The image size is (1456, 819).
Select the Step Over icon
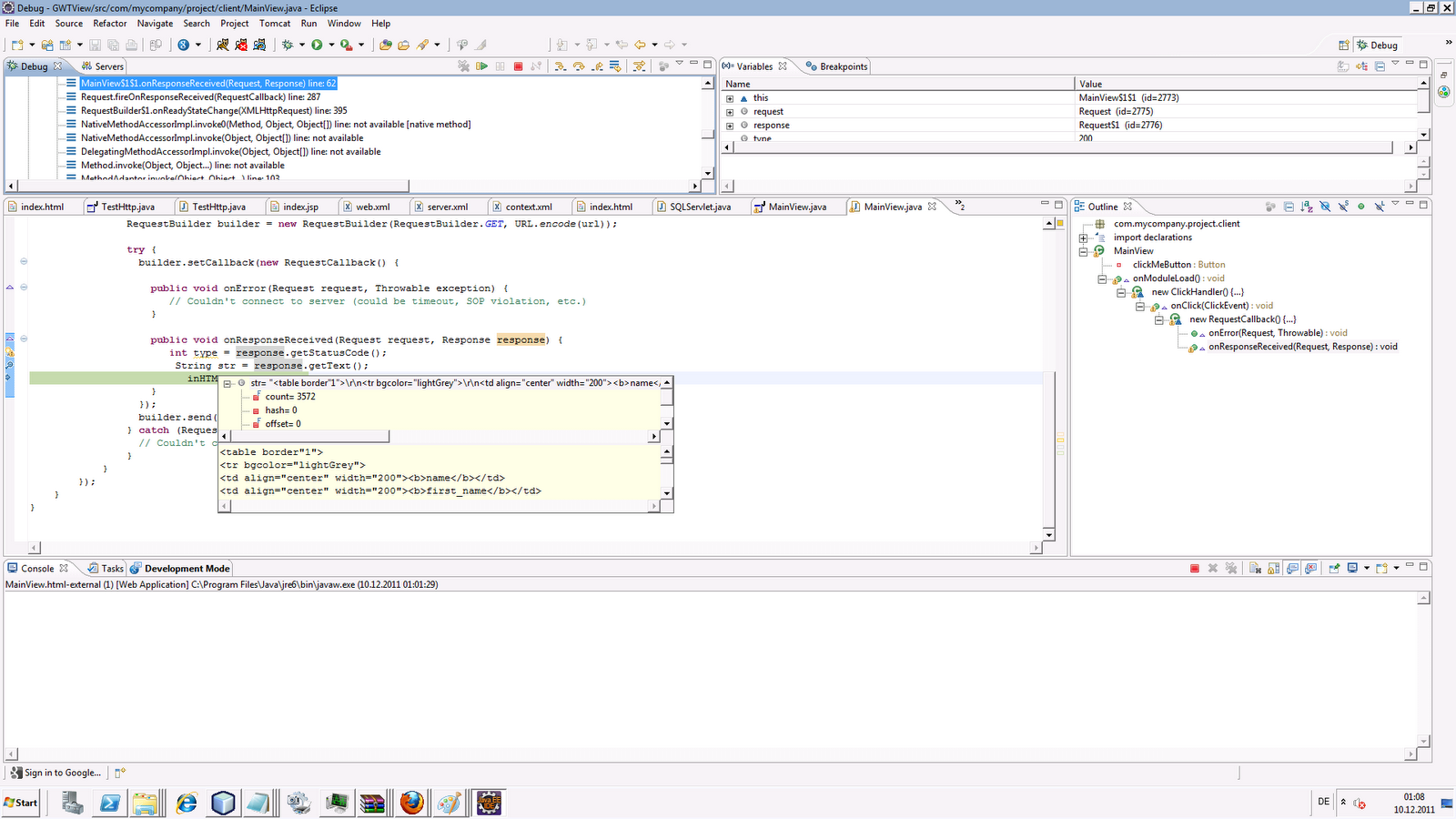(580, 66)
